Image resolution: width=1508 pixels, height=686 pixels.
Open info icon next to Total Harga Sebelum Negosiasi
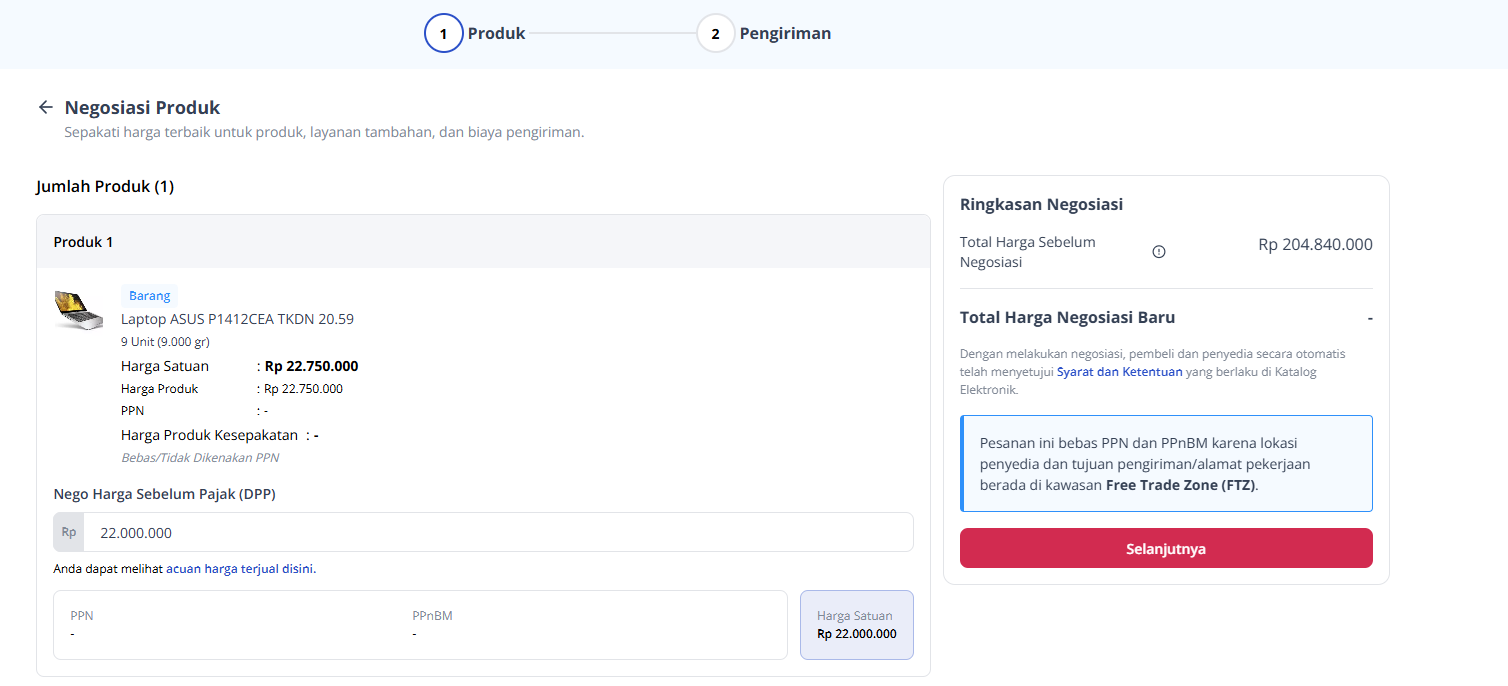1159,252
